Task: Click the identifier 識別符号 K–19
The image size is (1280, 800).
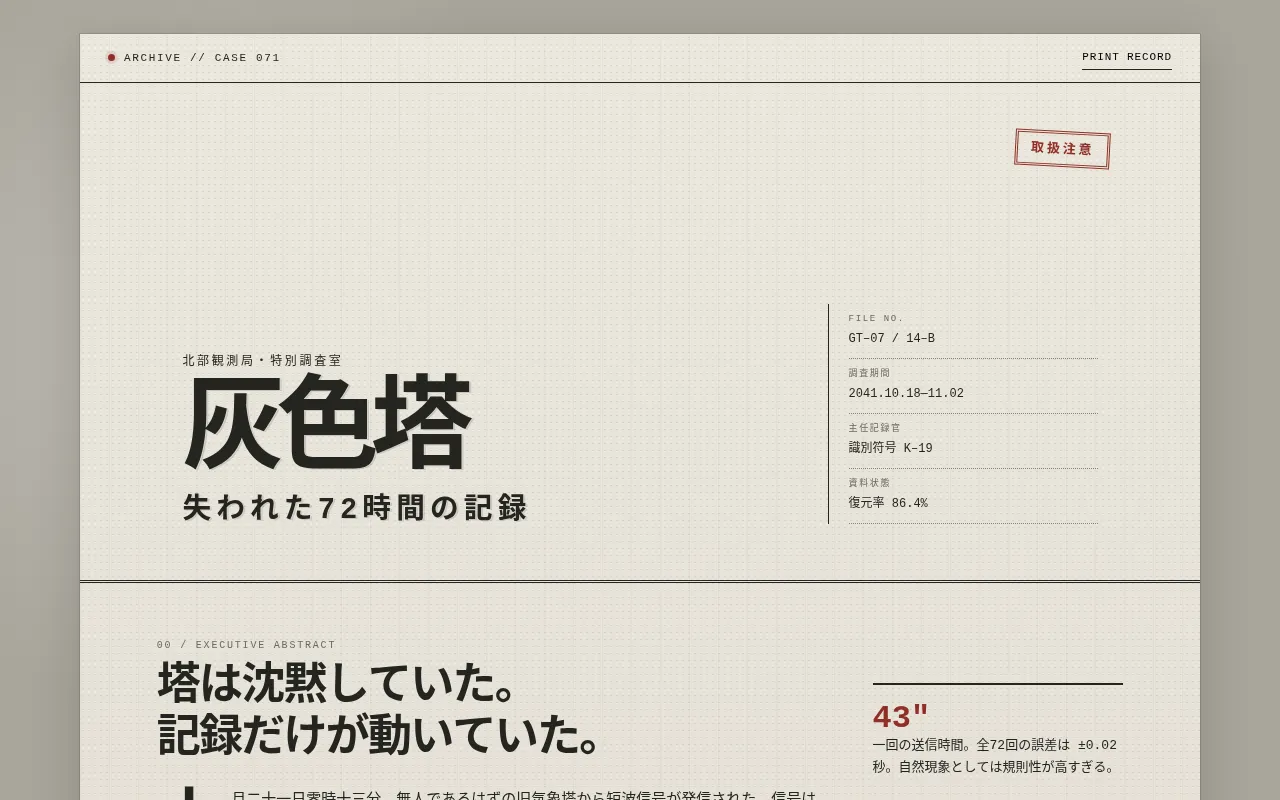Action: 891,448
